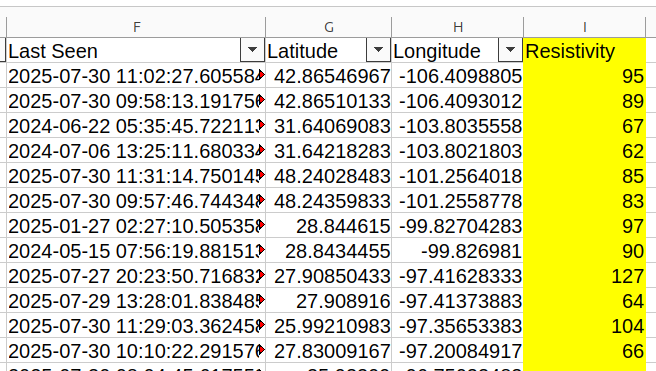Select column H header
This screenshot has width=656, height=371.
coord(457,27)
